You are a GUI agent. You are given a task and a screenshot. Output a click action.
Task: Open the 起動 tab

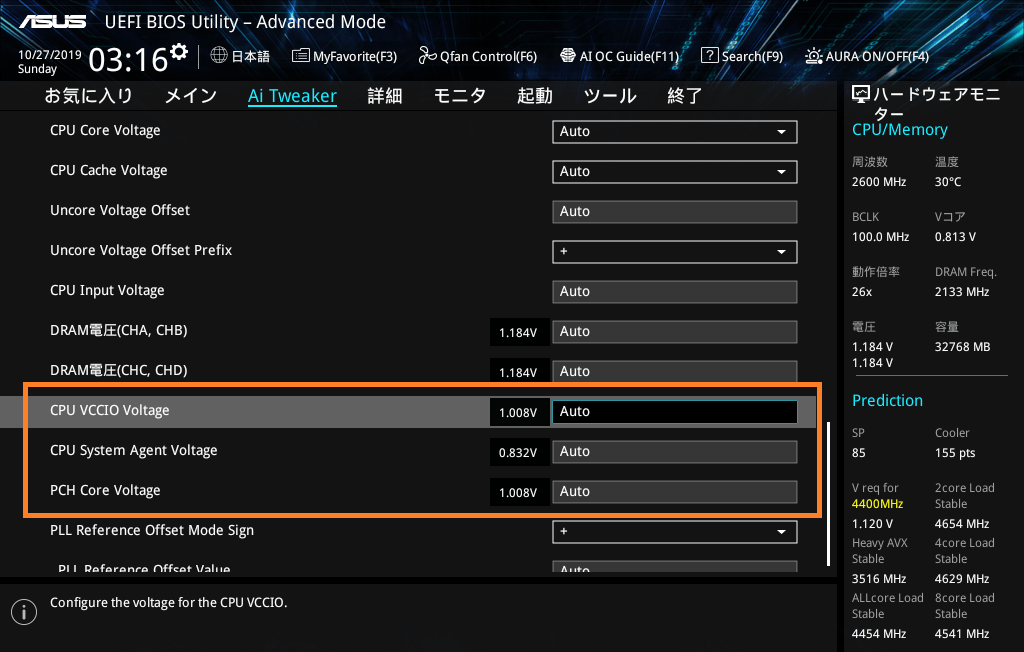click(x=535, y=96)
